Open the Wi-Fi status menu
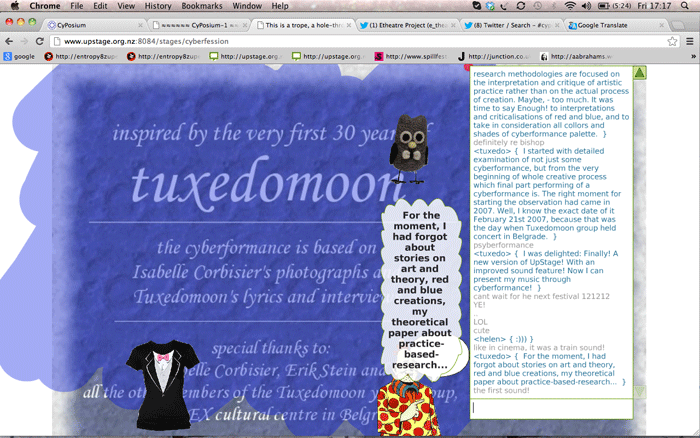Screen dimensions: 700x438 [x=570, y=6]
